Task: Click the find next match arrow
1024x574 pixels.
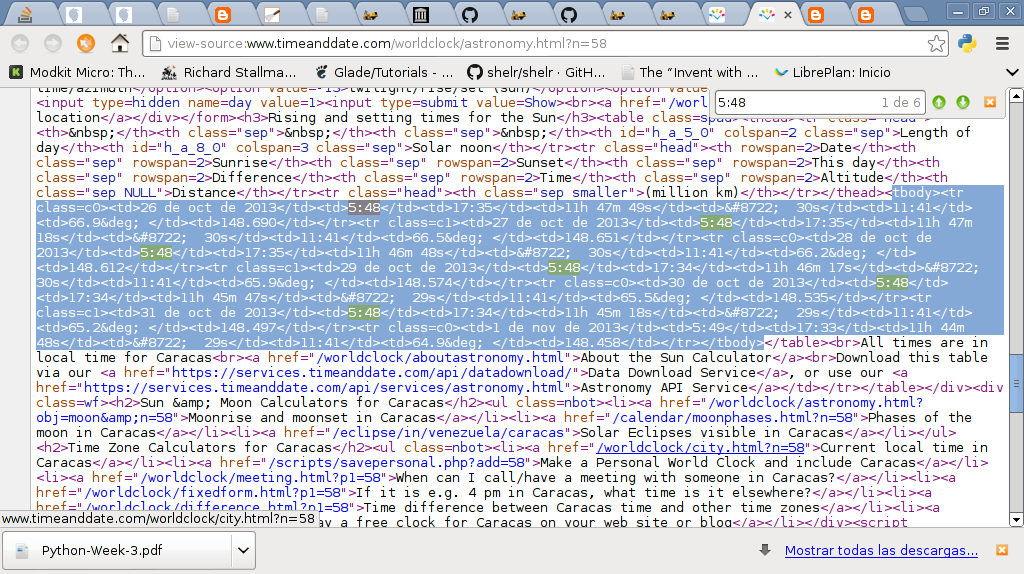Action: coord(963,102)
